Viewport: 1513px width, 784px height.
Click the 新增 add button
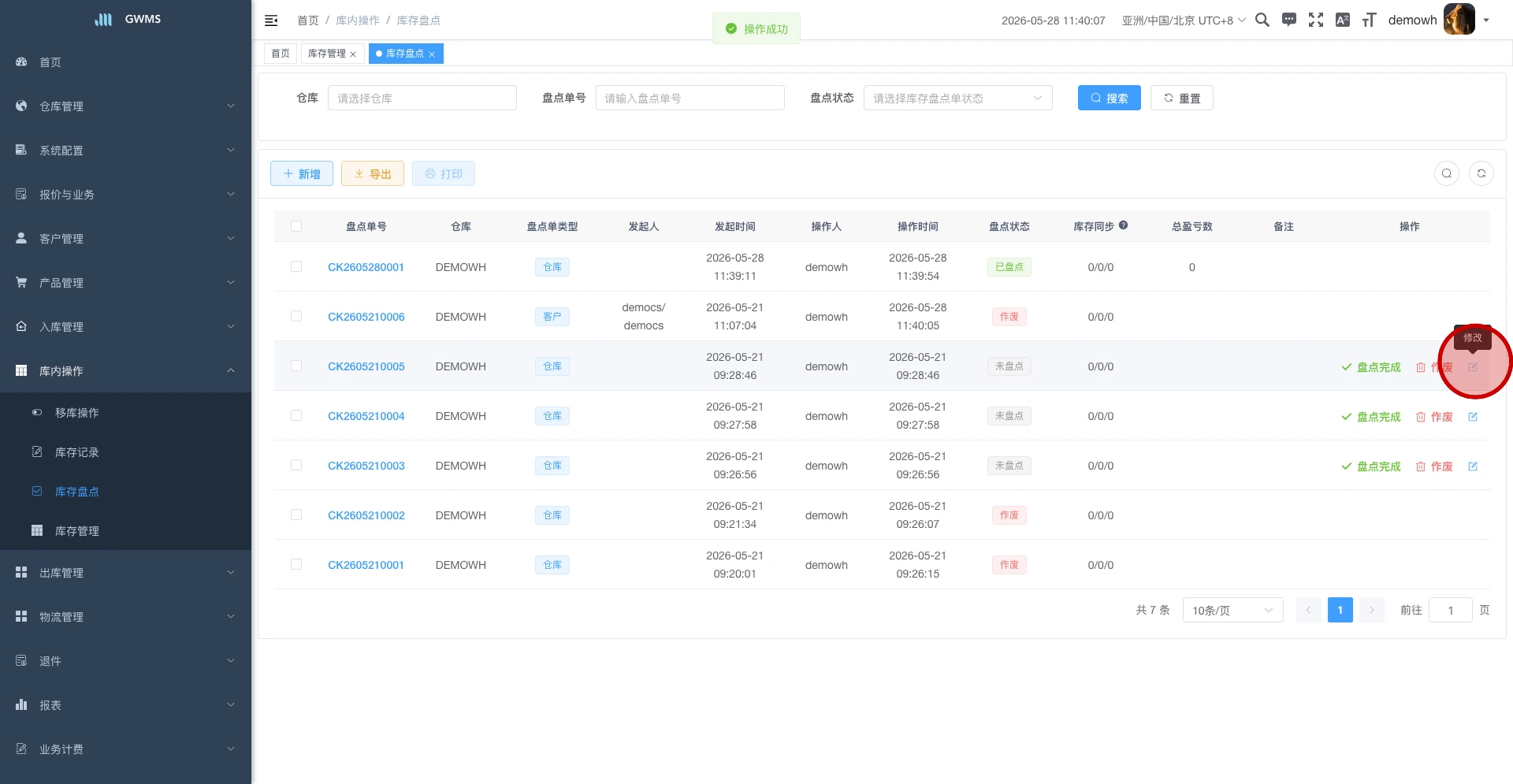(302, 173)
